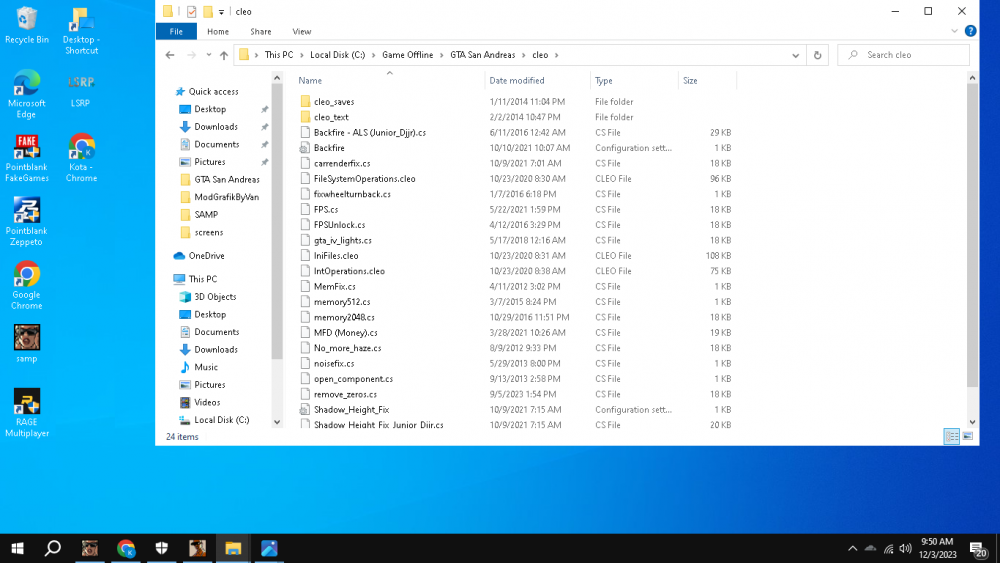Launch Microsoft Edge from desktop
Image resolution: width=1000 pixels, height=563 pixels.
click(27, 94)
